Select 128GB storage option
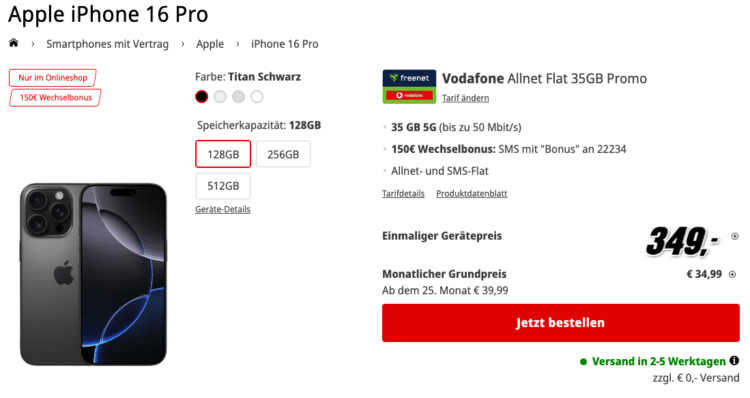 pos(223,154)
